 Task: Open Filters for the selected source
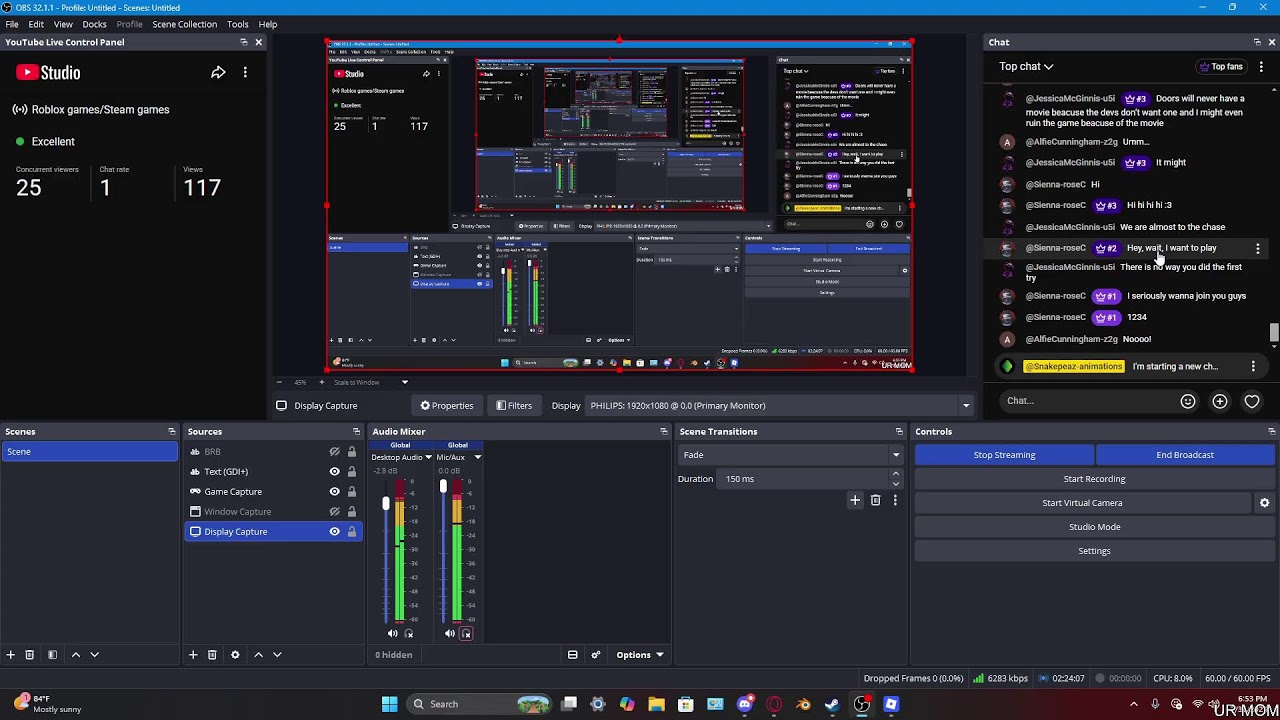pyautogui.click(x=514, y=406)
